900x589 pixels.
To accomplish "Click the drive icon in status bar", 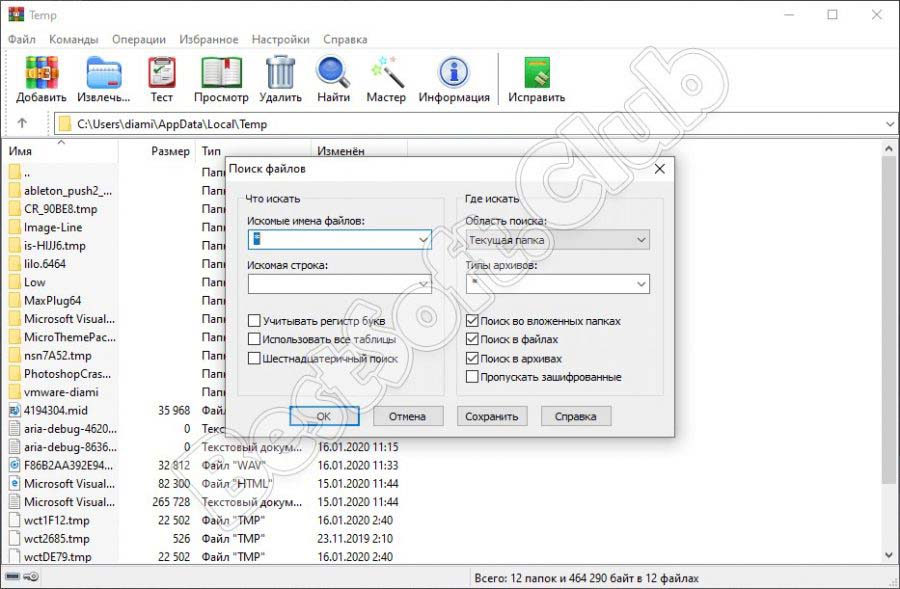I will click(13, 577).
